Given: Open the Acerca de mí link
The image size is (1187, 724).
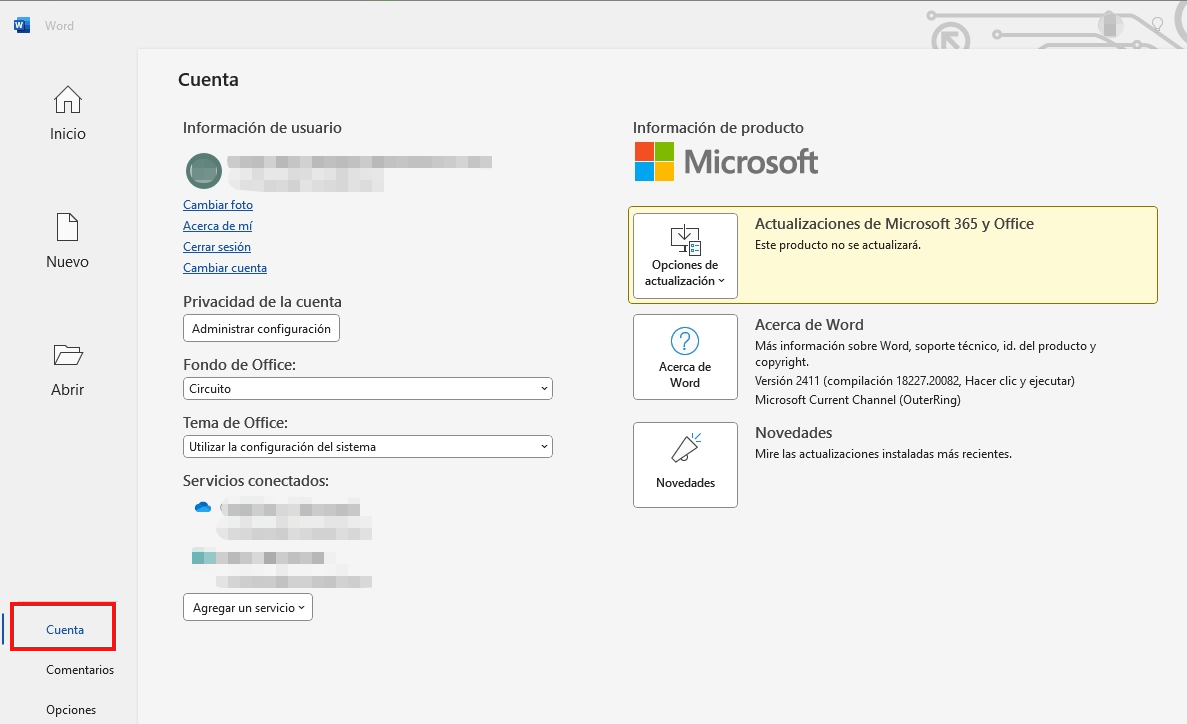Looking at the screenshot, I should pyautogui.click(x=217, y=226).
